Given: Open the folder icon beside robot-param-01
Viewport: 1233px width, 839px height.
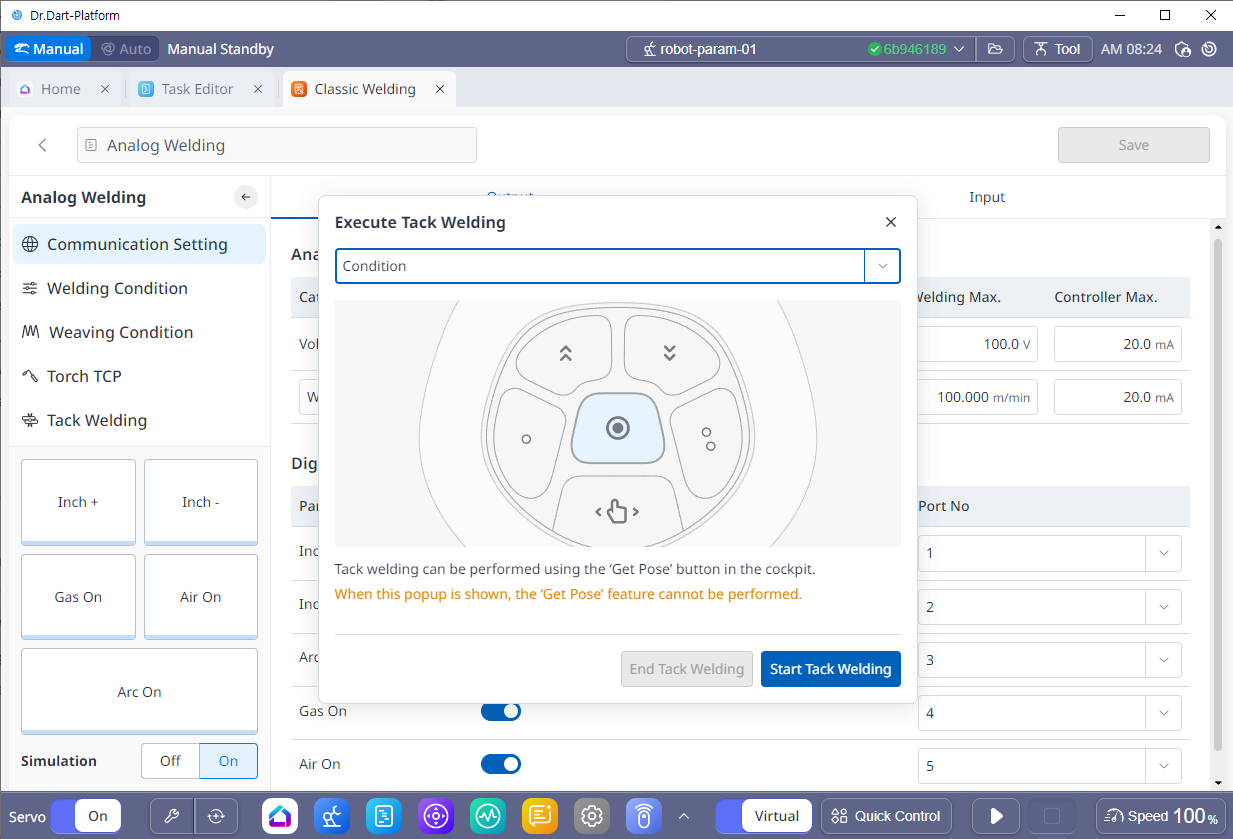Looking at the screenshot, I should click(x=995, y=49).
